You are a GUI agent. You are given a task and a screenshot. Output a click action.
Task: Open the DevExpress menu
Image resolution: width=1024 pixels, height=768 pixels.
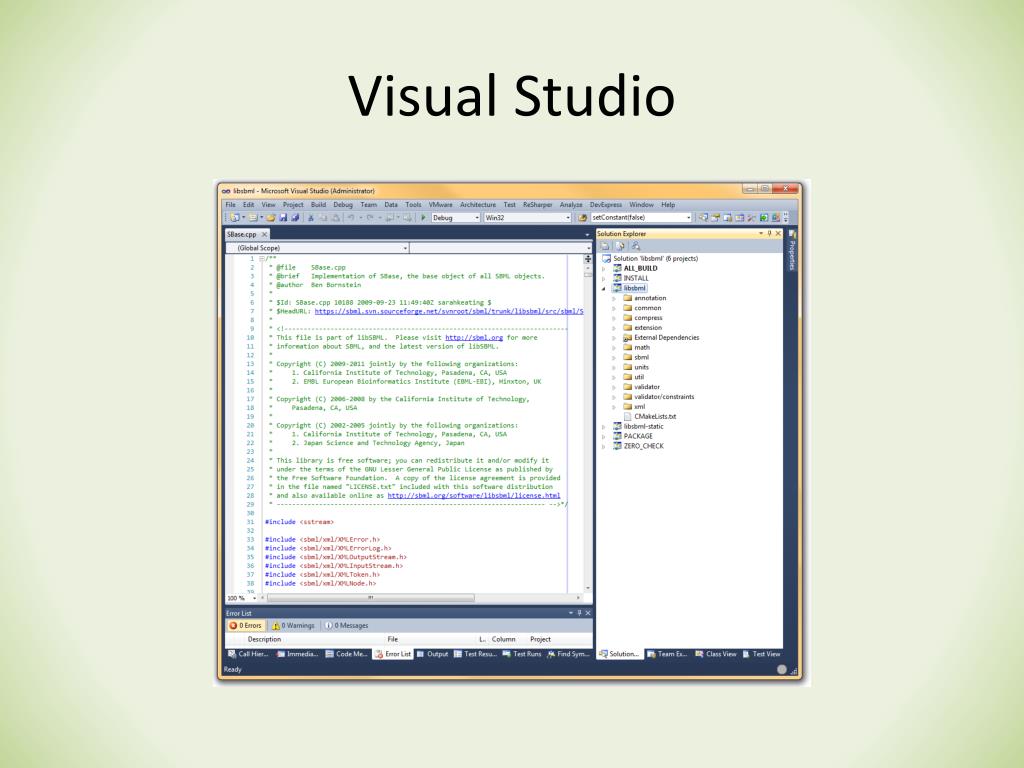point(605,204)
